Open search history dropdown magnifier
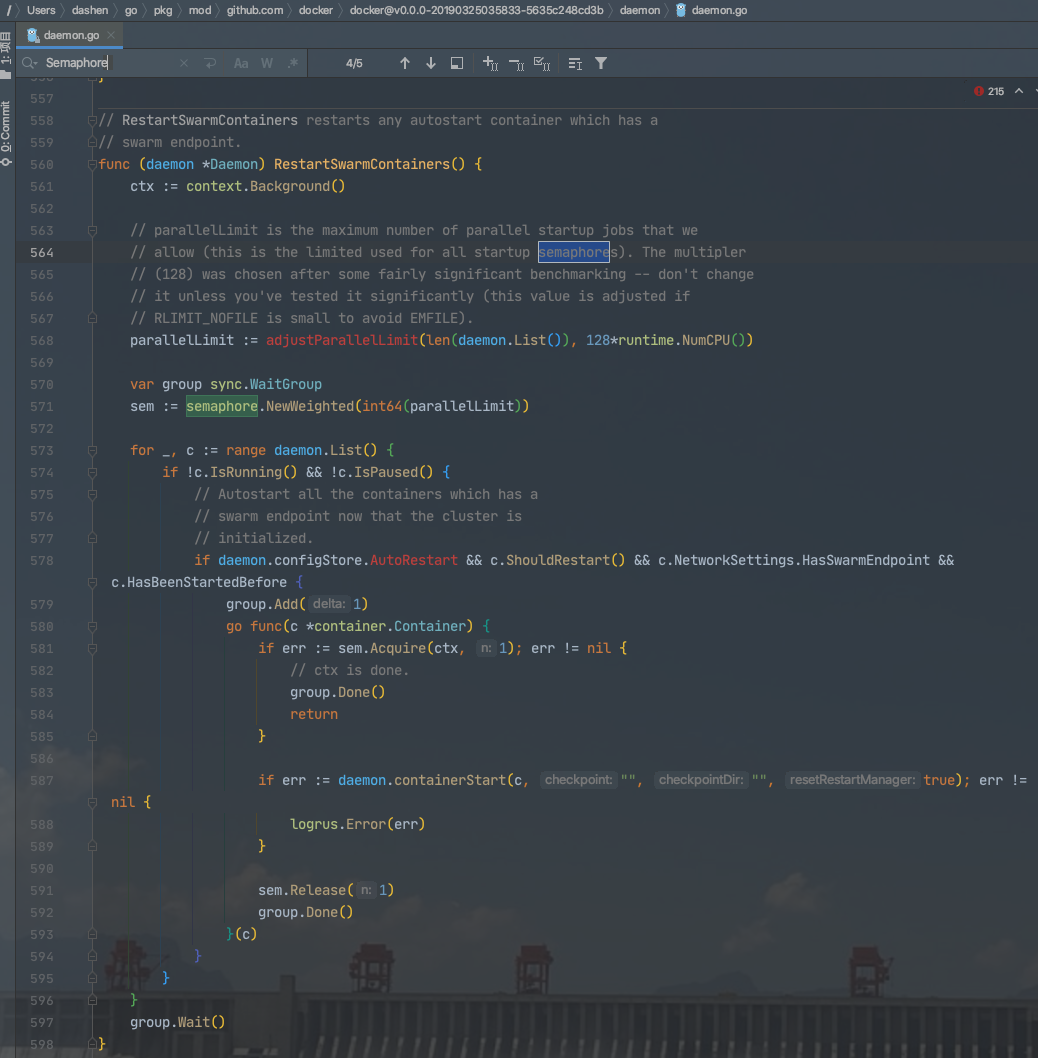This screenshot has height=1058, width=1038. tap(30, 63)
